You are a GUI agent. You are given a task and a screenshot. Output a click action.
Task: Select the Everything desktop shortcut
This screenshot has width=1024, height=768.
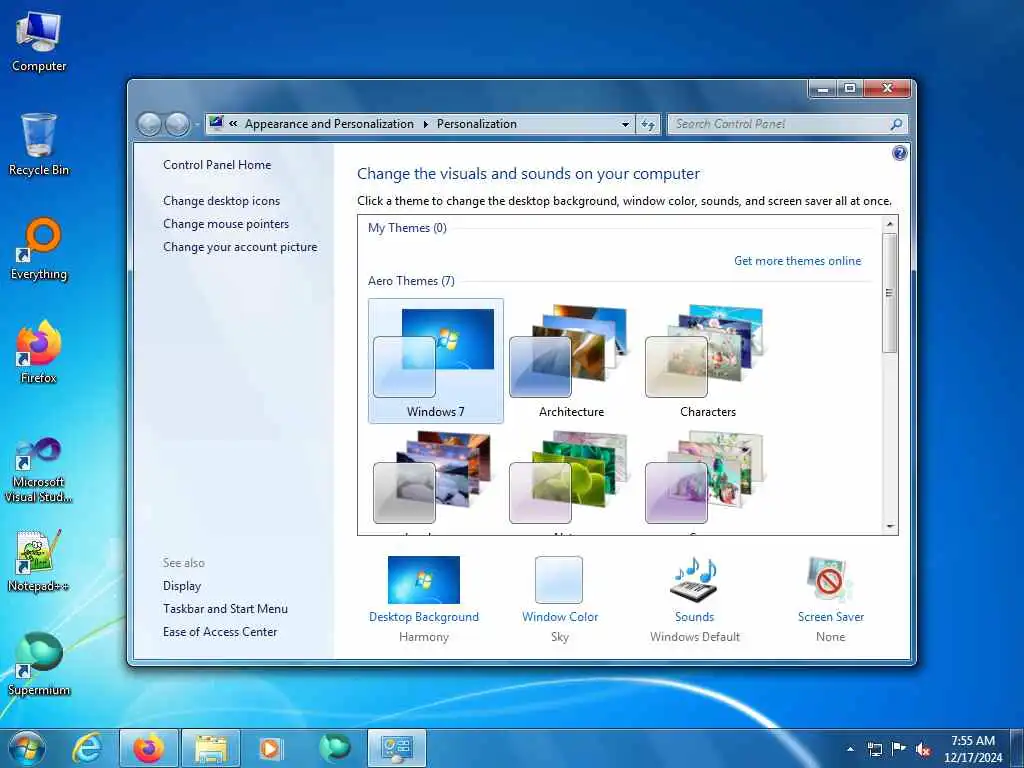[x=39, y=249]
